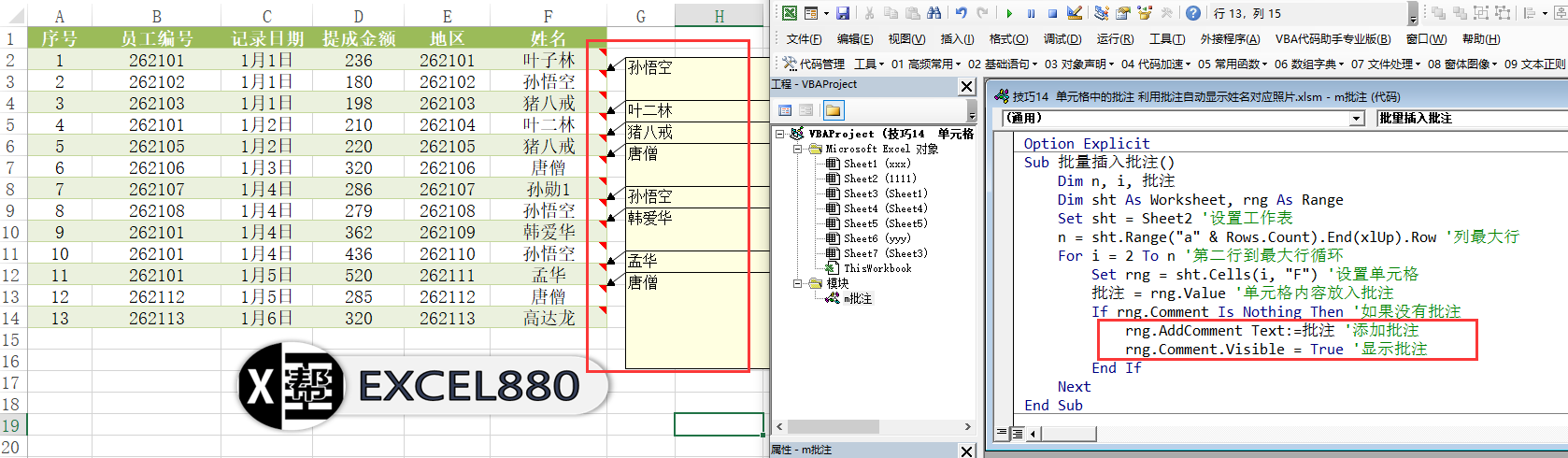Click the 代码管理 button
1568x458 pixels.
pyautogui.click(x=814, y=64)
